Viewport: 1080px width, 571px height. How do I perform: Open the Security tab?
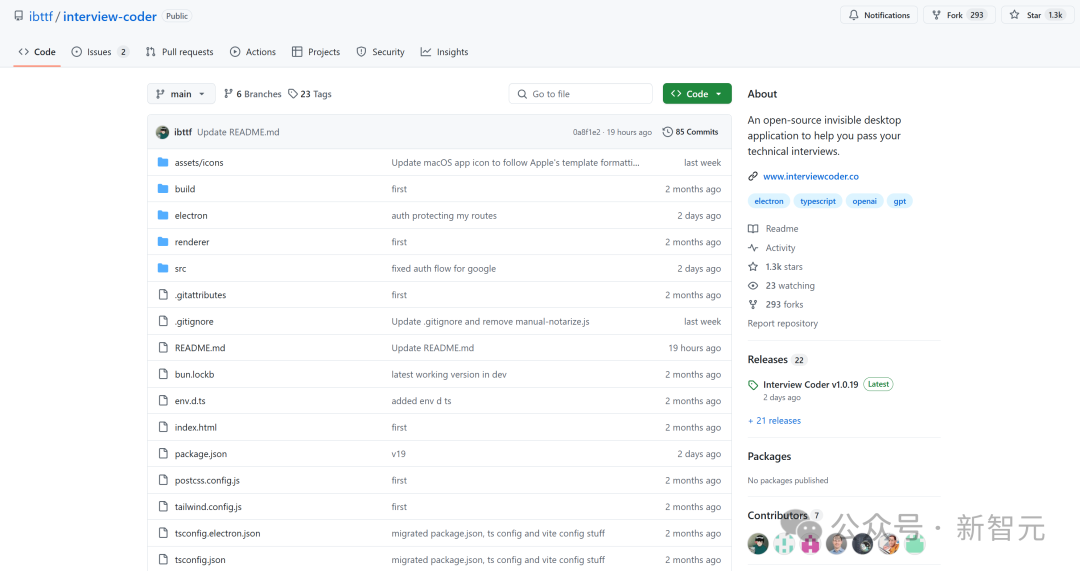coord(380,52)
